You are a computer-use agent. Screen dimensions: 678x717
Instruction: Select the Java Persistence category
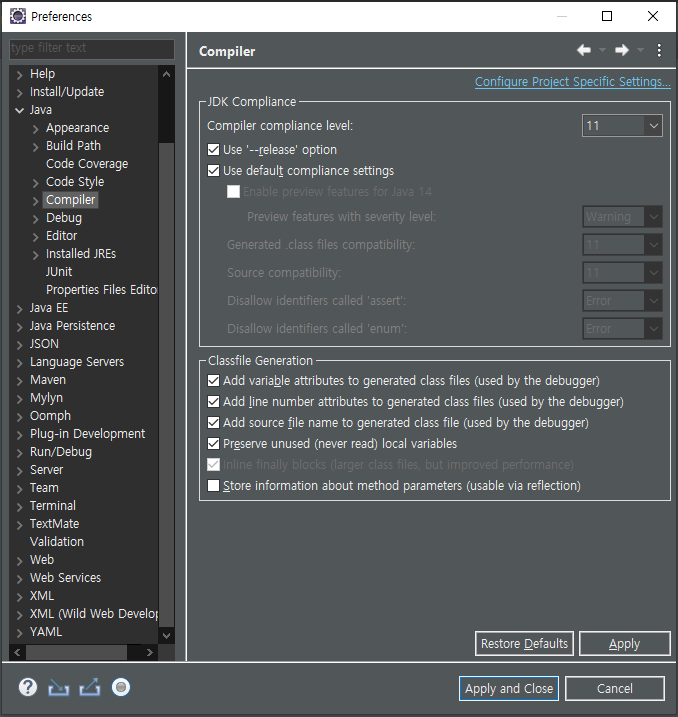click(72, 326)
